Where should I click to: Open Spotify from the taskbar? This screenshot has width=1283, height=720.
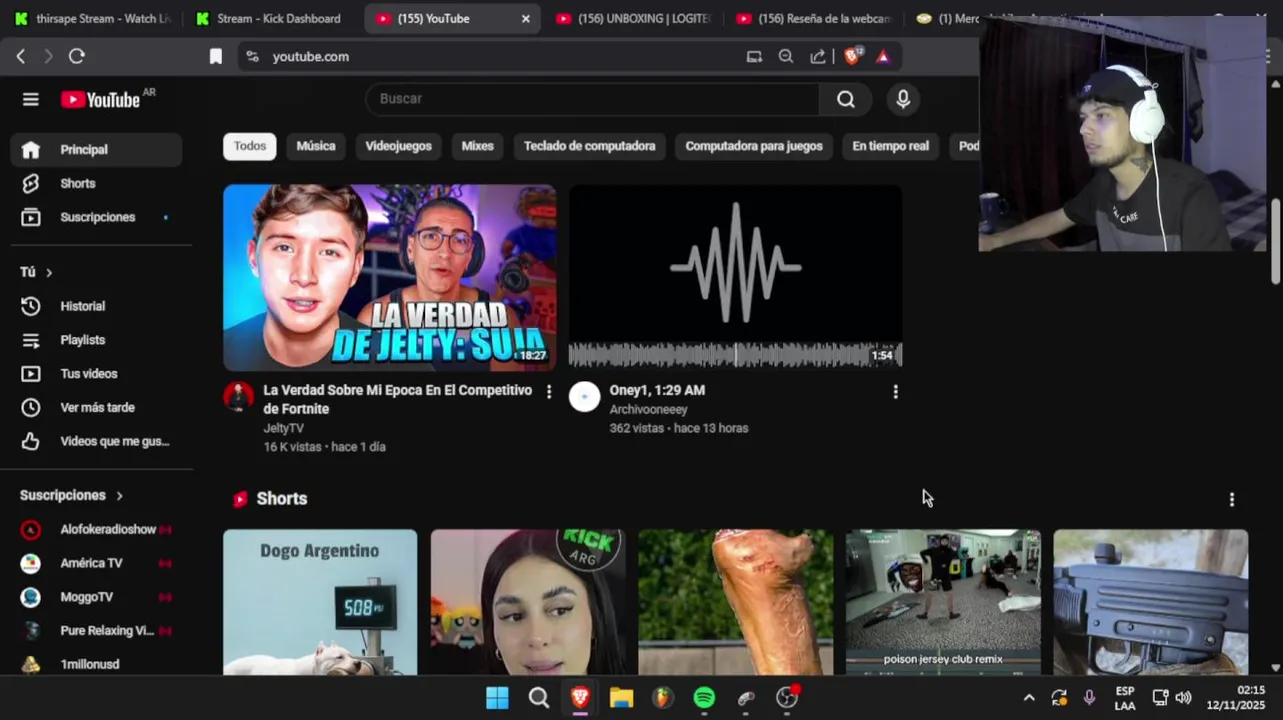click(x=704, y=697)
